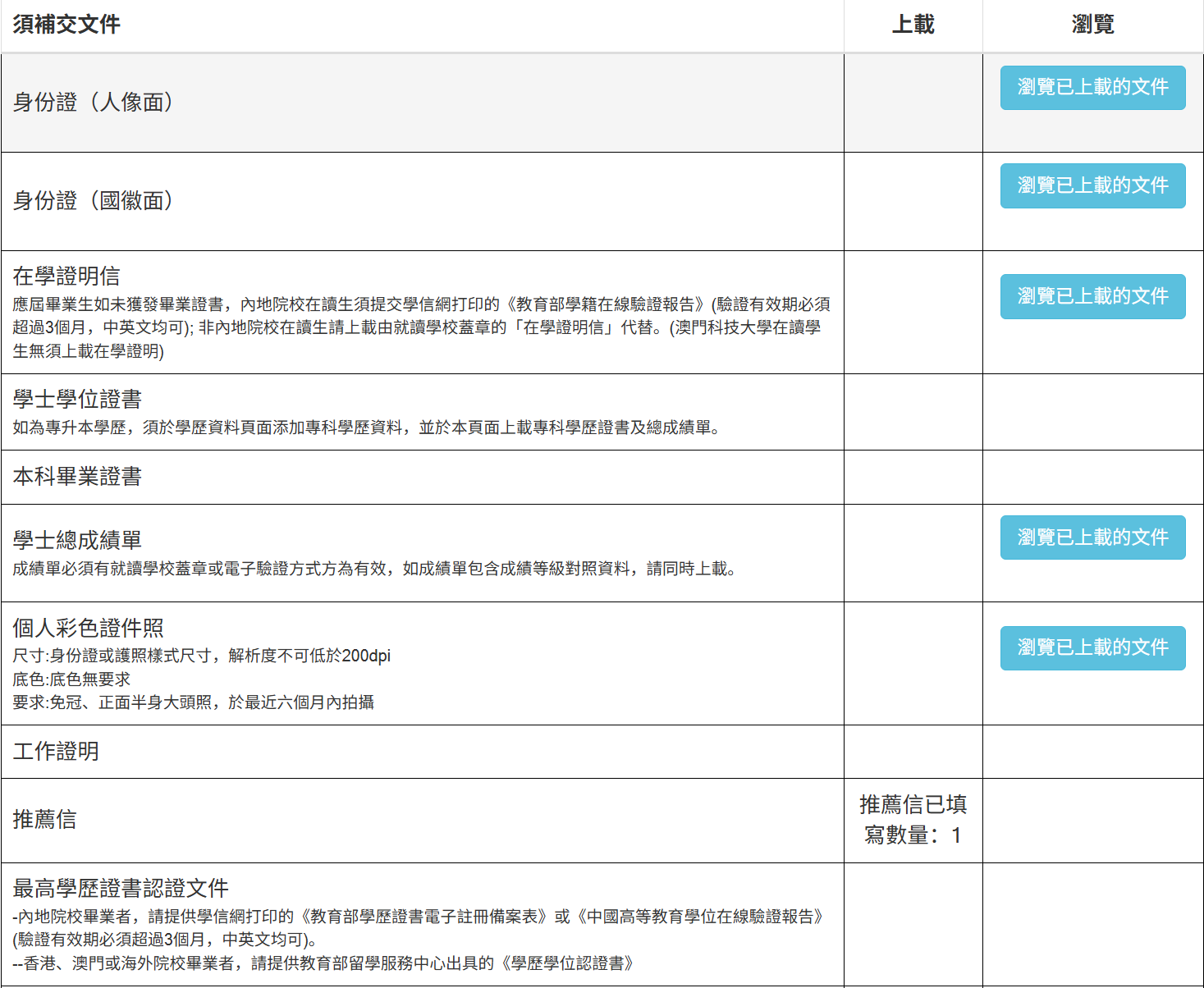Select the 身份證（國徽面）row label
Screen dimensions: 1204x988
pyautogui.click(x=94, y=201)
